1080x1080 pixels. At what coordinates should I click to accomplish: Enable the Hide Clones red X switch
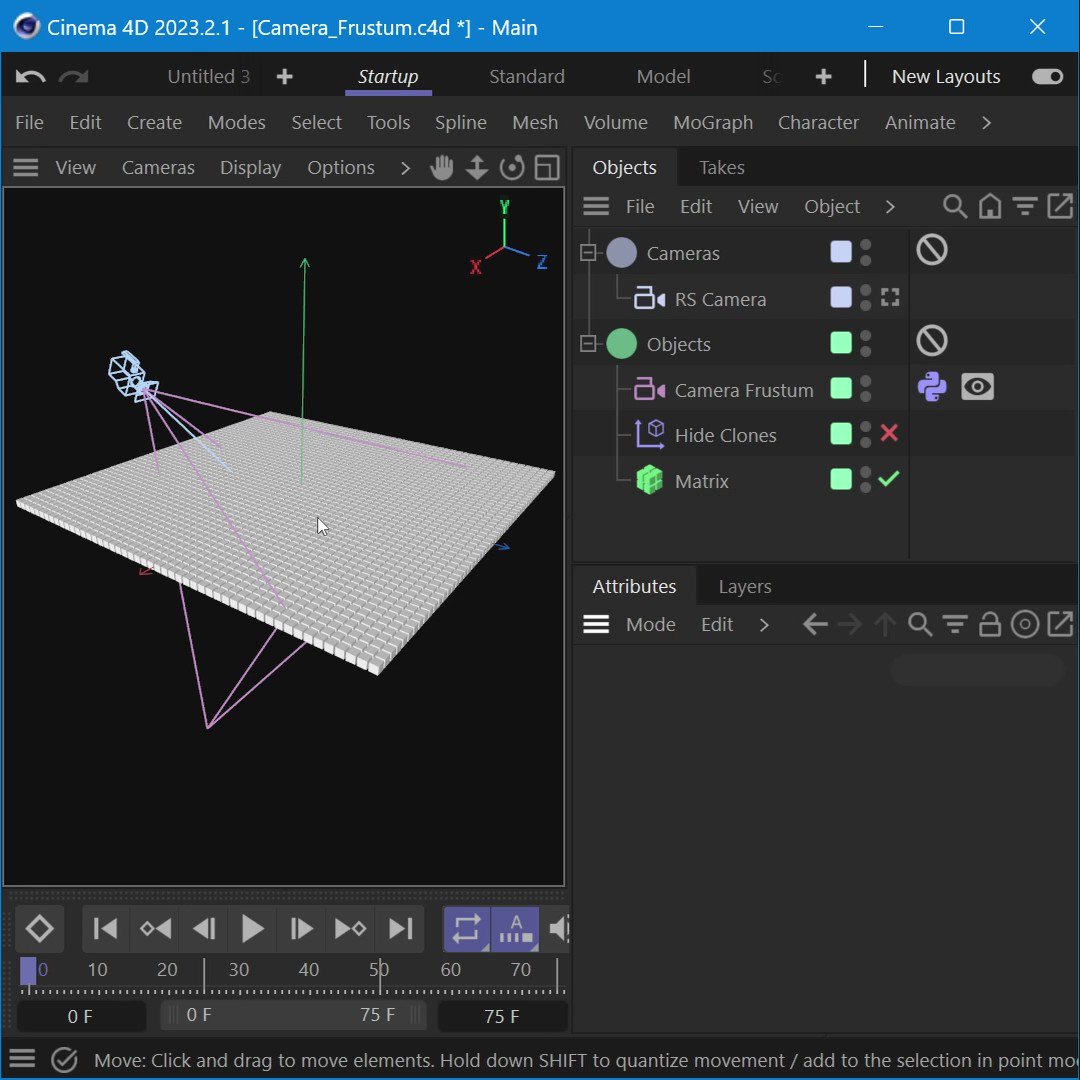(x=889, y=433)
